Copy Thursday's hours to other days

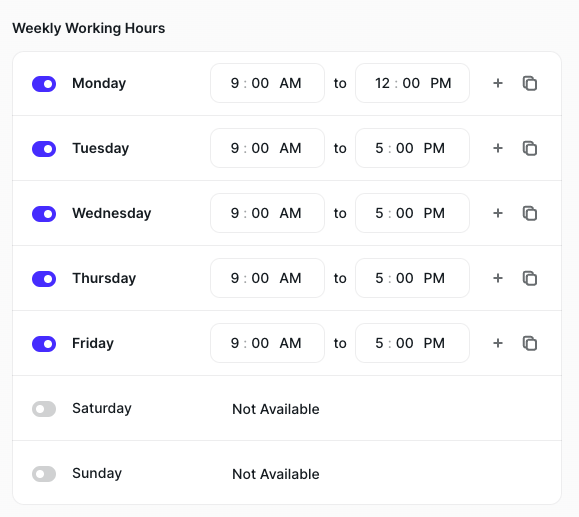pyautogui.click(x=530, y=278)
